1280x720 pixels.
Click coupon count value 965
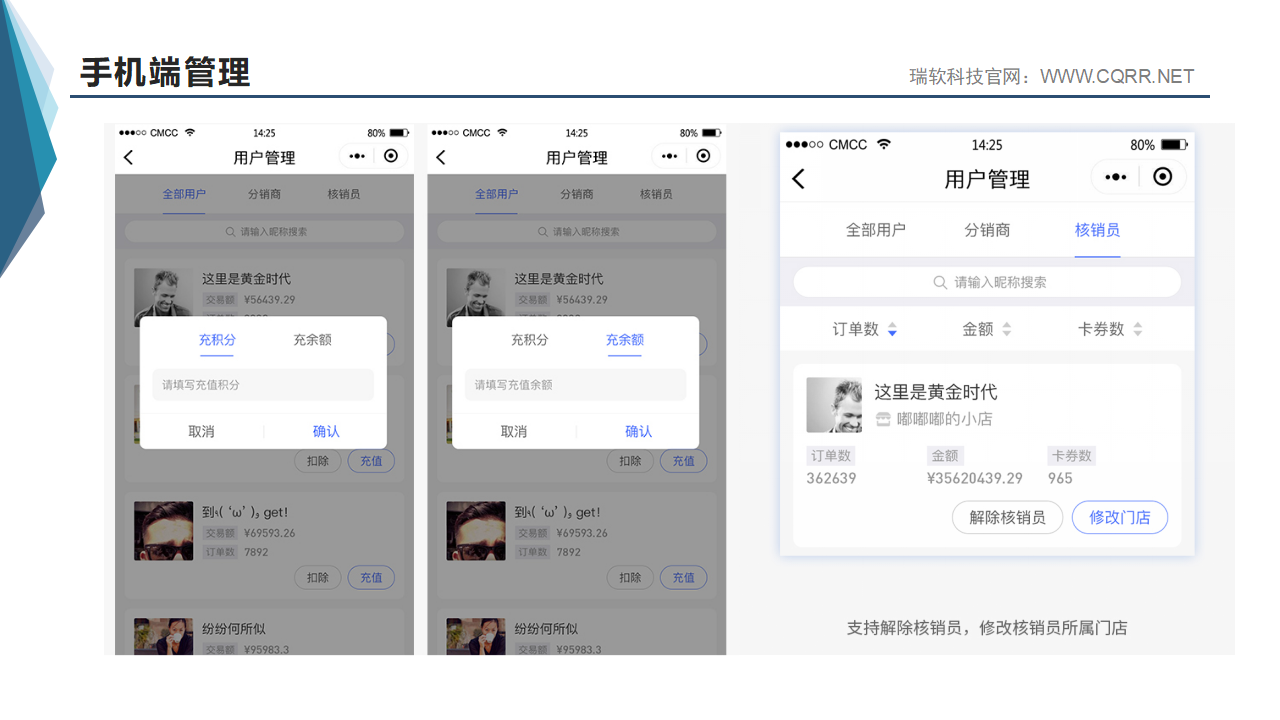pyautogui.click(x=1060, y=478)
